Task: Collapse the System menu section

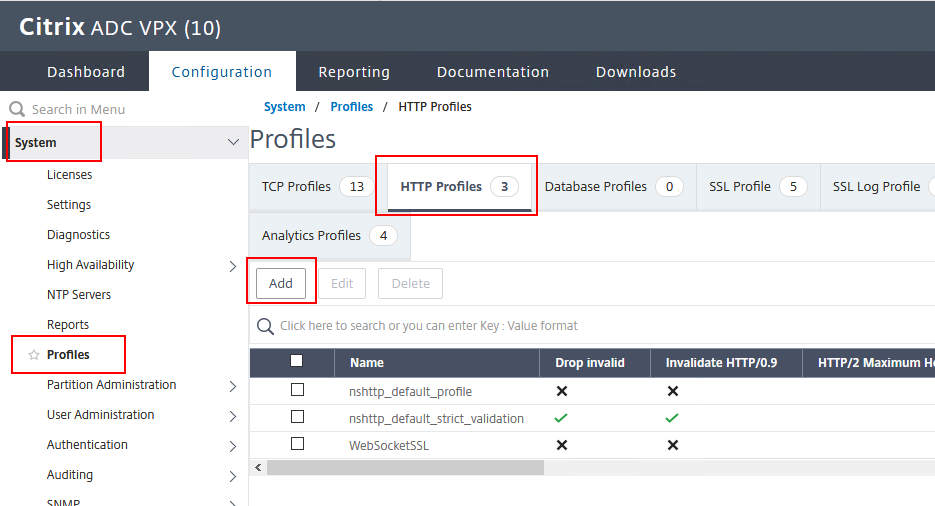Action: pyautogui.click(x=233, y=143)
